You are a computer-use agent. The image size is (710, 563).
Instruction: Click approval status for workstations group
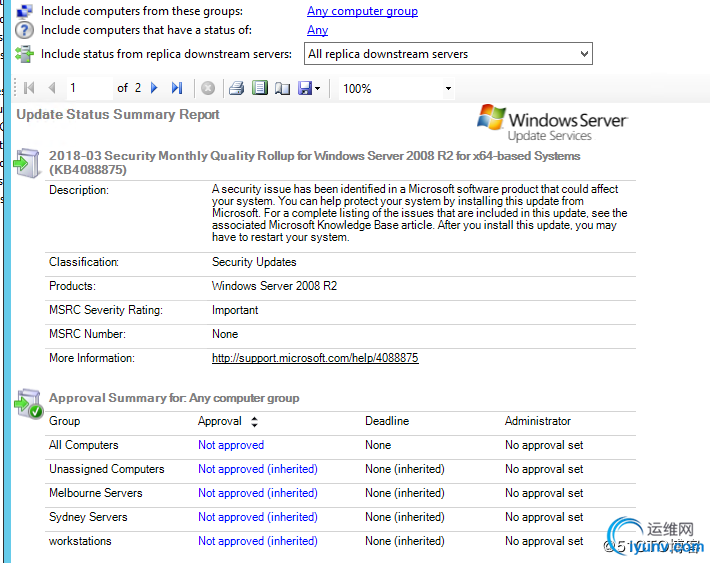pos(257,541)
